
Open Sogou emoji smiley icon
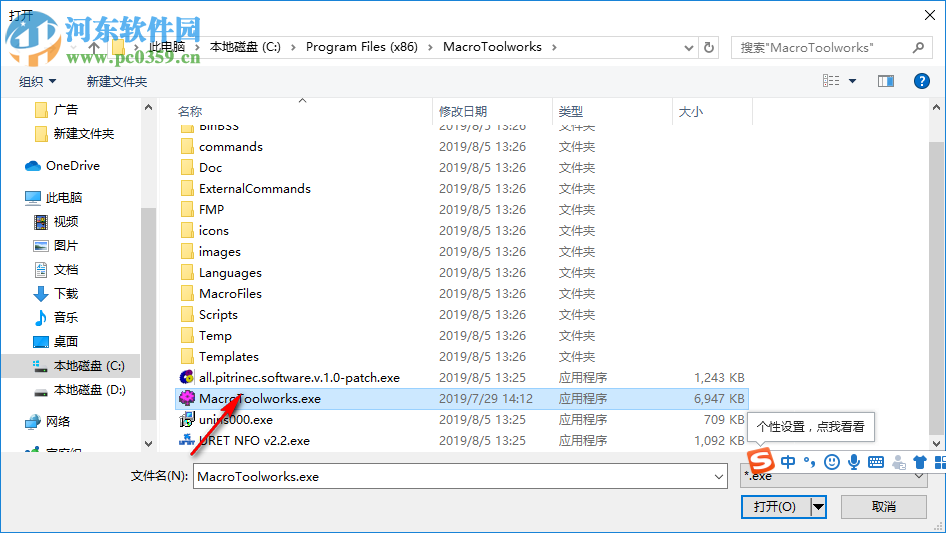(832, 462)
